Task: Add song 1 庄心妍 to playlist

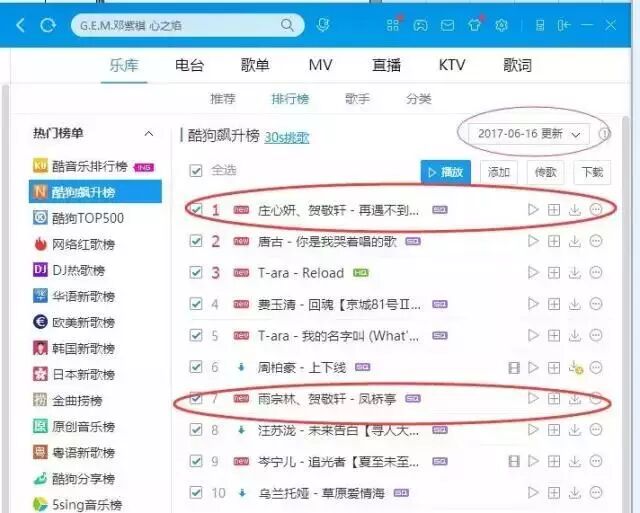Action: pos(553,210)
